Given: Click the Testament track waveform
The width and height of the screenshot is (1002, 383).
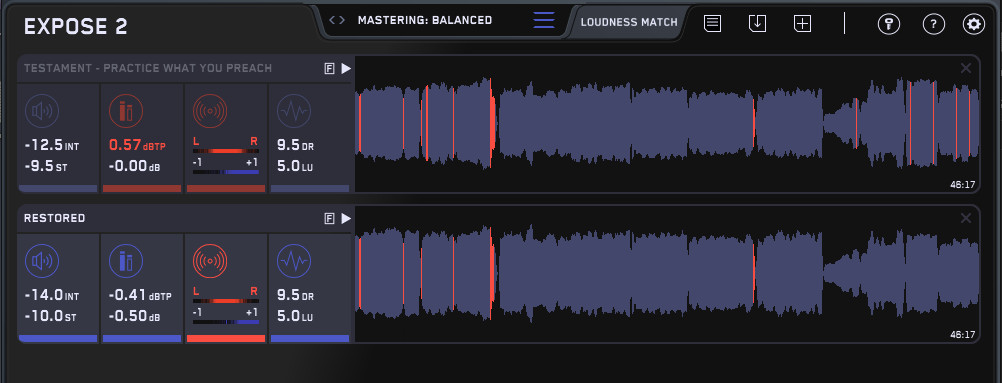Looking at the screenshot, I should [x=667, y=123].
